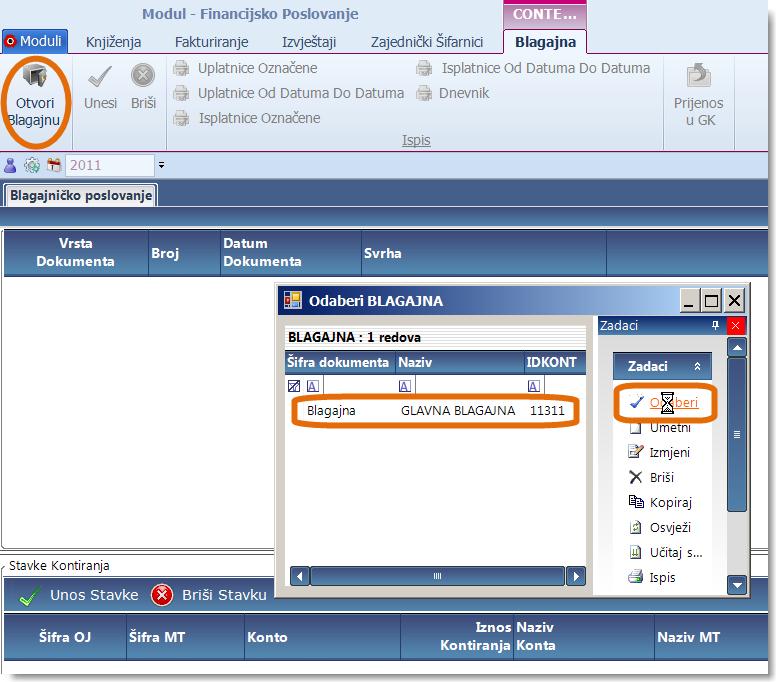Open the Moduli menu

pyautogui.click(x=35, y=41)
